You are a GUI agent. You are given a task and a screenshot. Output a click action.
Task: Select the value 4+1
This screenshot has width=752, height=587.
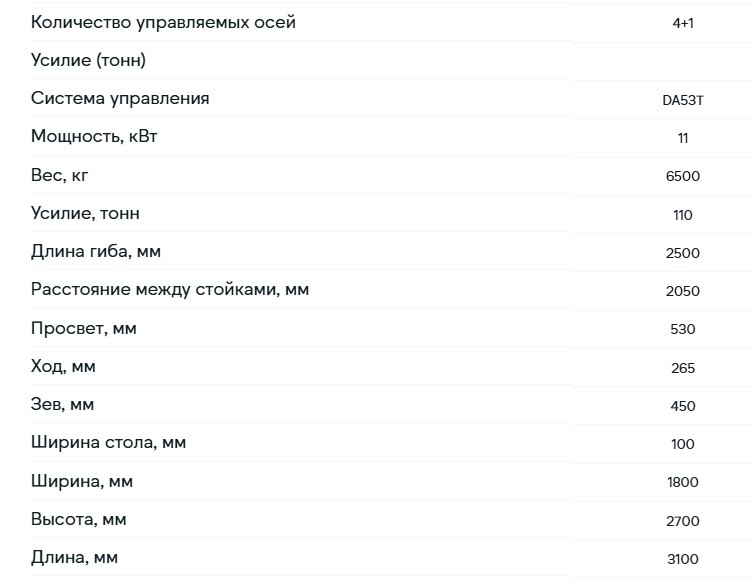(x=683, y=23)
